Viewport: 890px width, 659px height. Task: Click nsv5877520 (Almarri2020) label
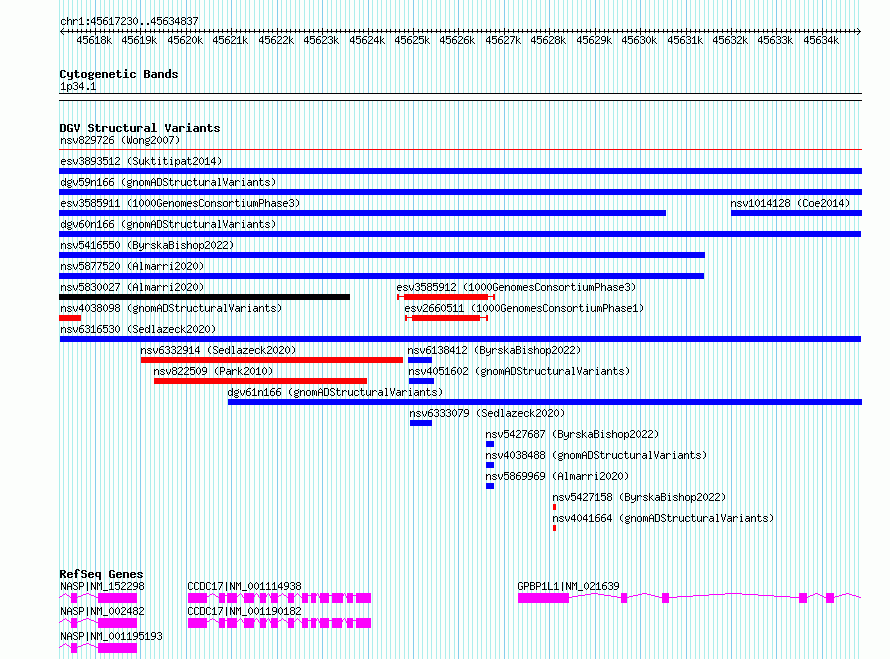click(132, 266)
